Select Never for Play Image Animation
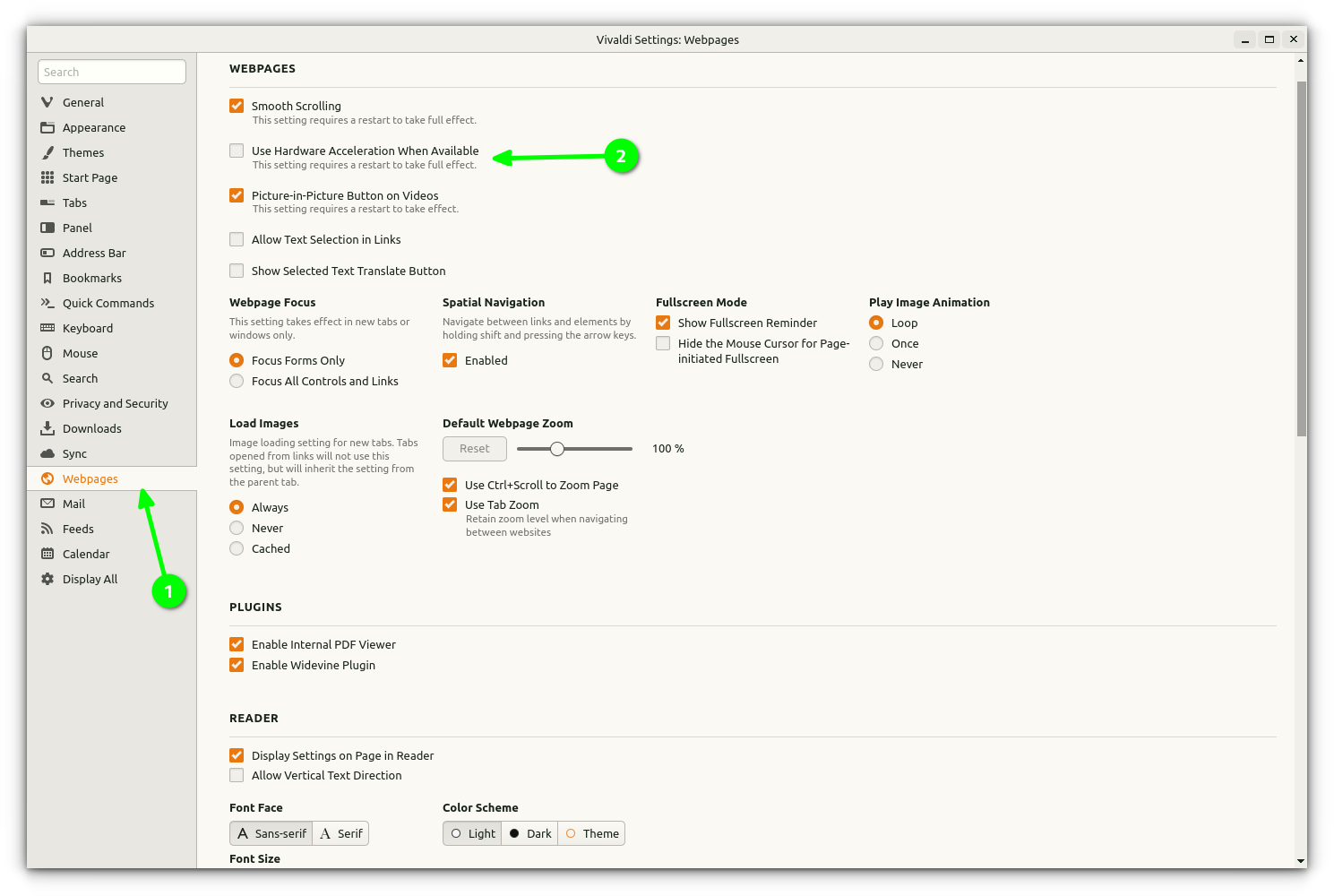Screen dimensions: 1334x896 [876, 364]
